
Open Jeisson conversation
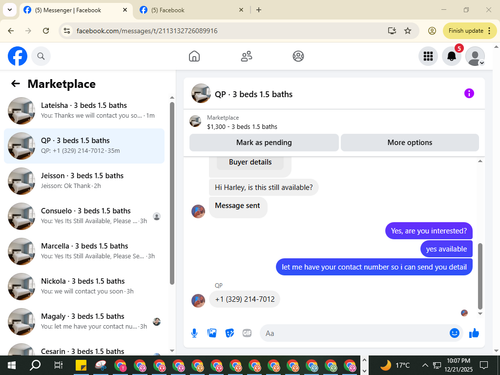[84, 181]
